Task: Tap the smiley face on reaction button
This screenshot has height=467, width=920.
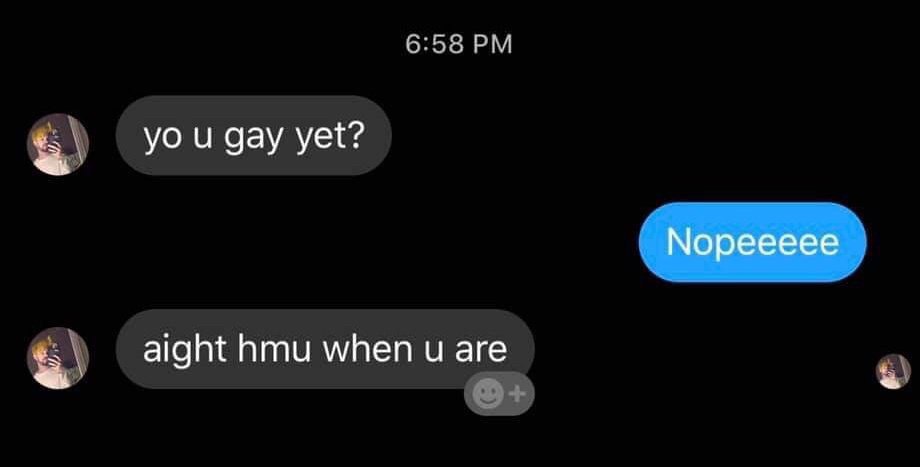Action: pyautogui.click(x=488, y=394)
